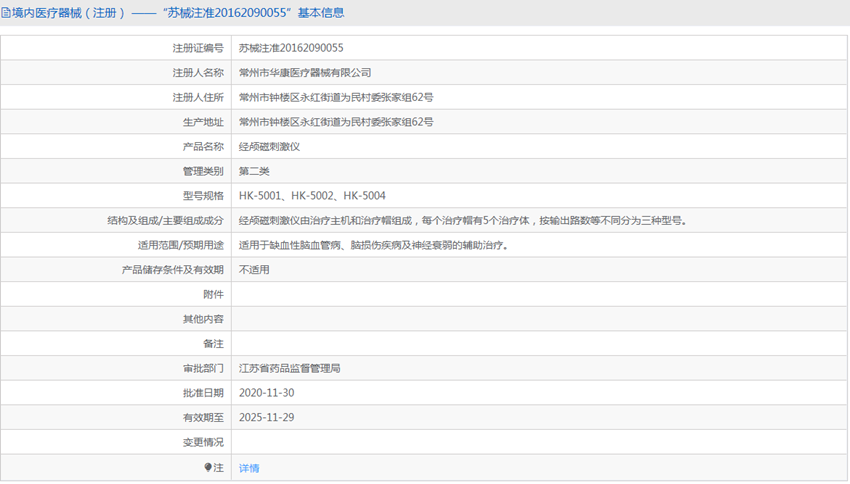Click the 适用范围 intended use text

[x=372, y=245]
